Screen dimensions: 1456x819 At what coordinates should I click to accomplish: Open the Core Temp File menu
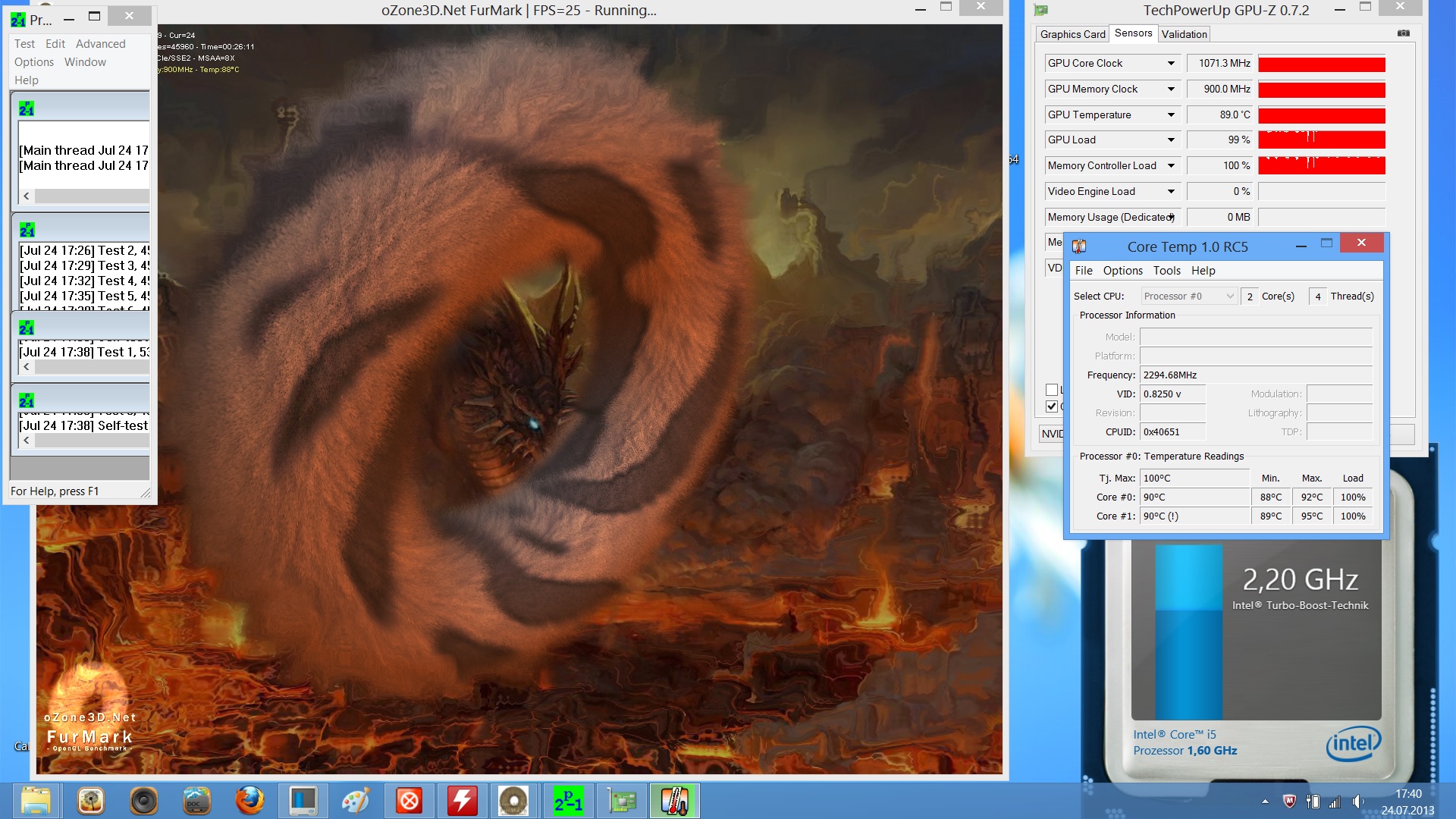[1084, 271]
